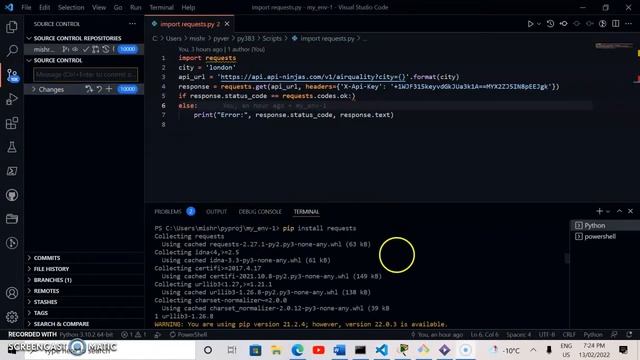Add a new terminal with plus icon
The width and height of the screenshot is (640, 360).
point(599,211)
